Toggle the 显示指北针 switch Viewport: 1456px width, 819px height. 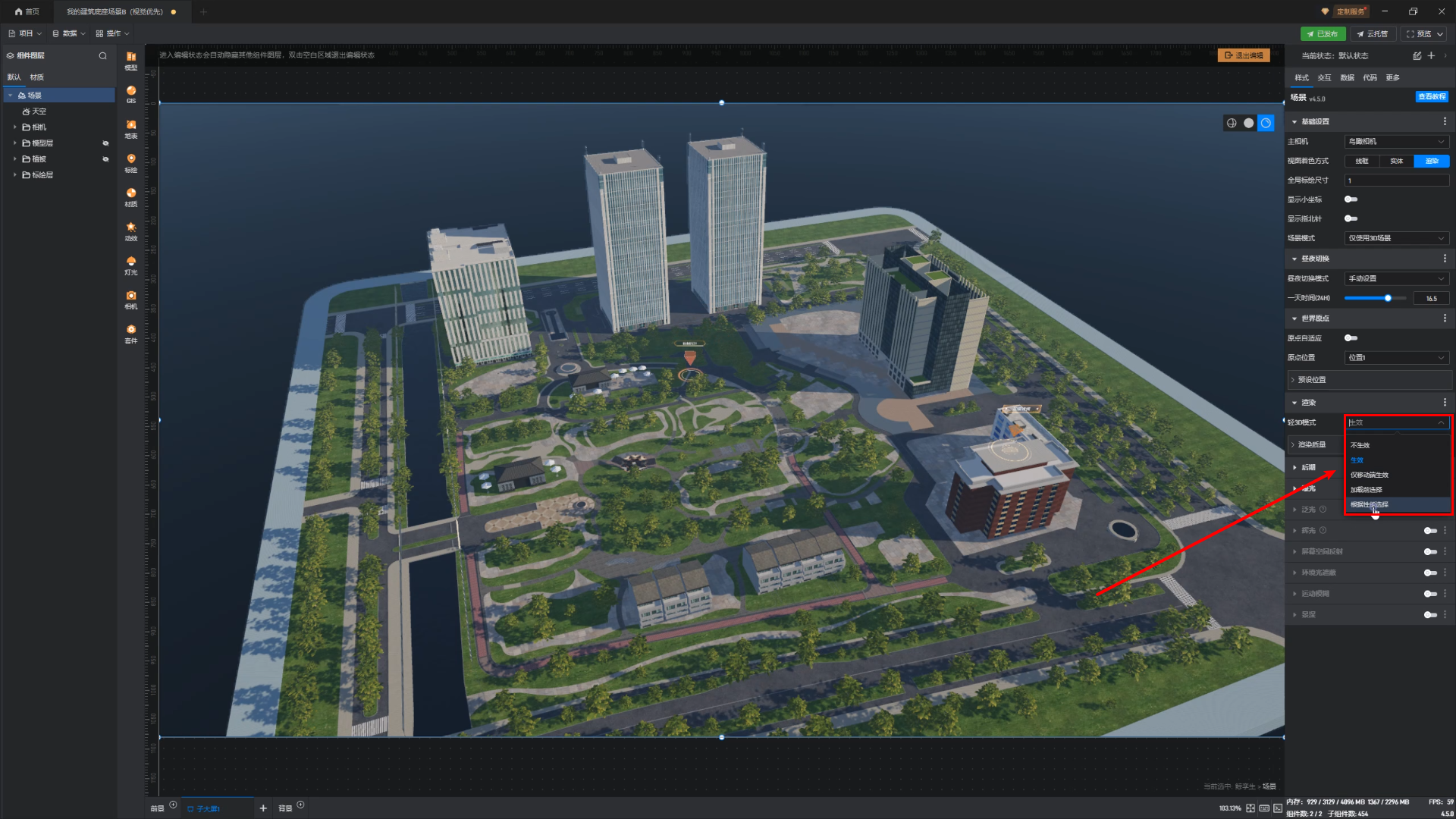[1351, 218]
